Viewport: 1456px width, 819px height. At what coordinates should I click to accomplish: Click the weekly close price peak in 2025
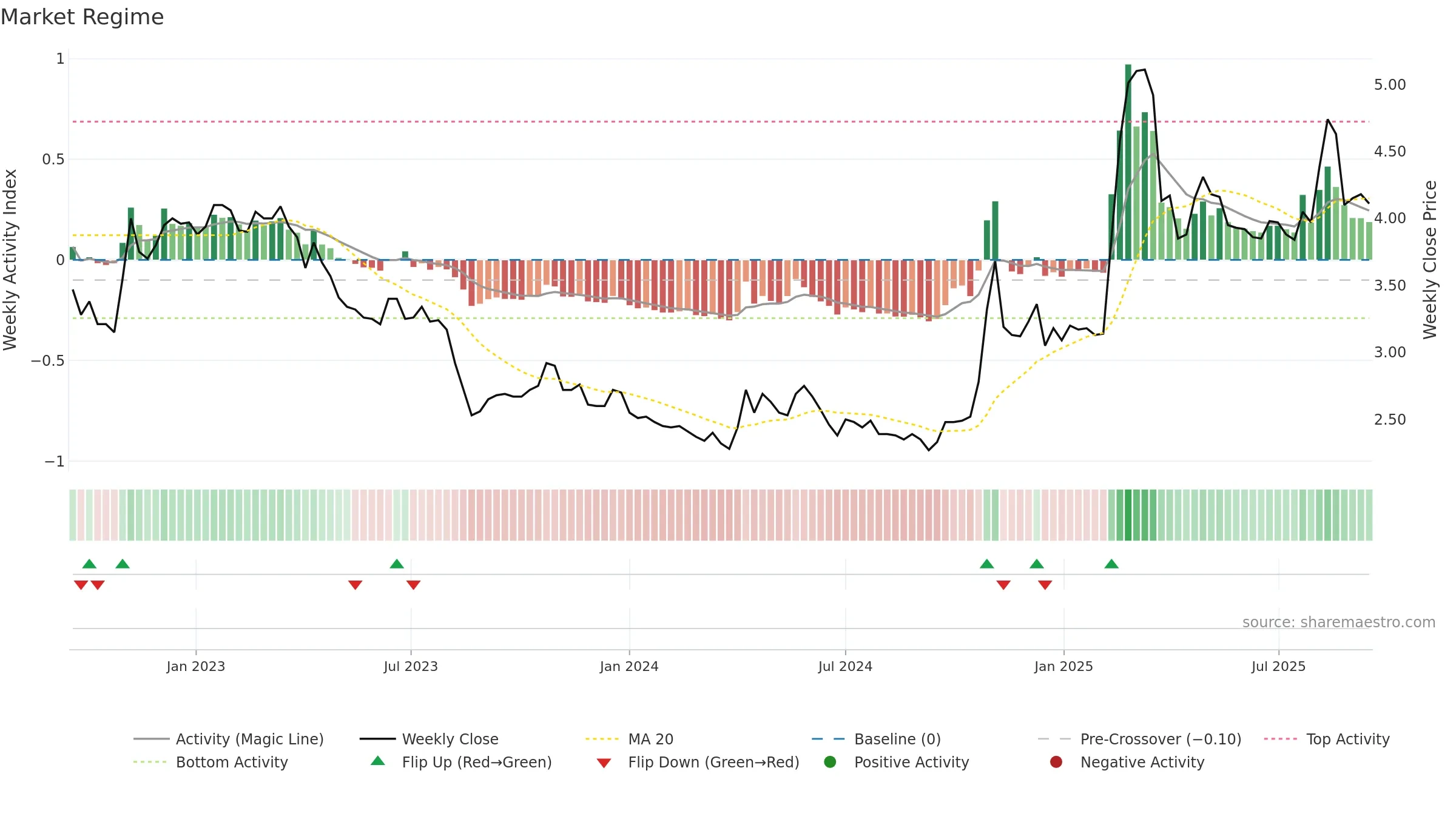[1144, 70]
